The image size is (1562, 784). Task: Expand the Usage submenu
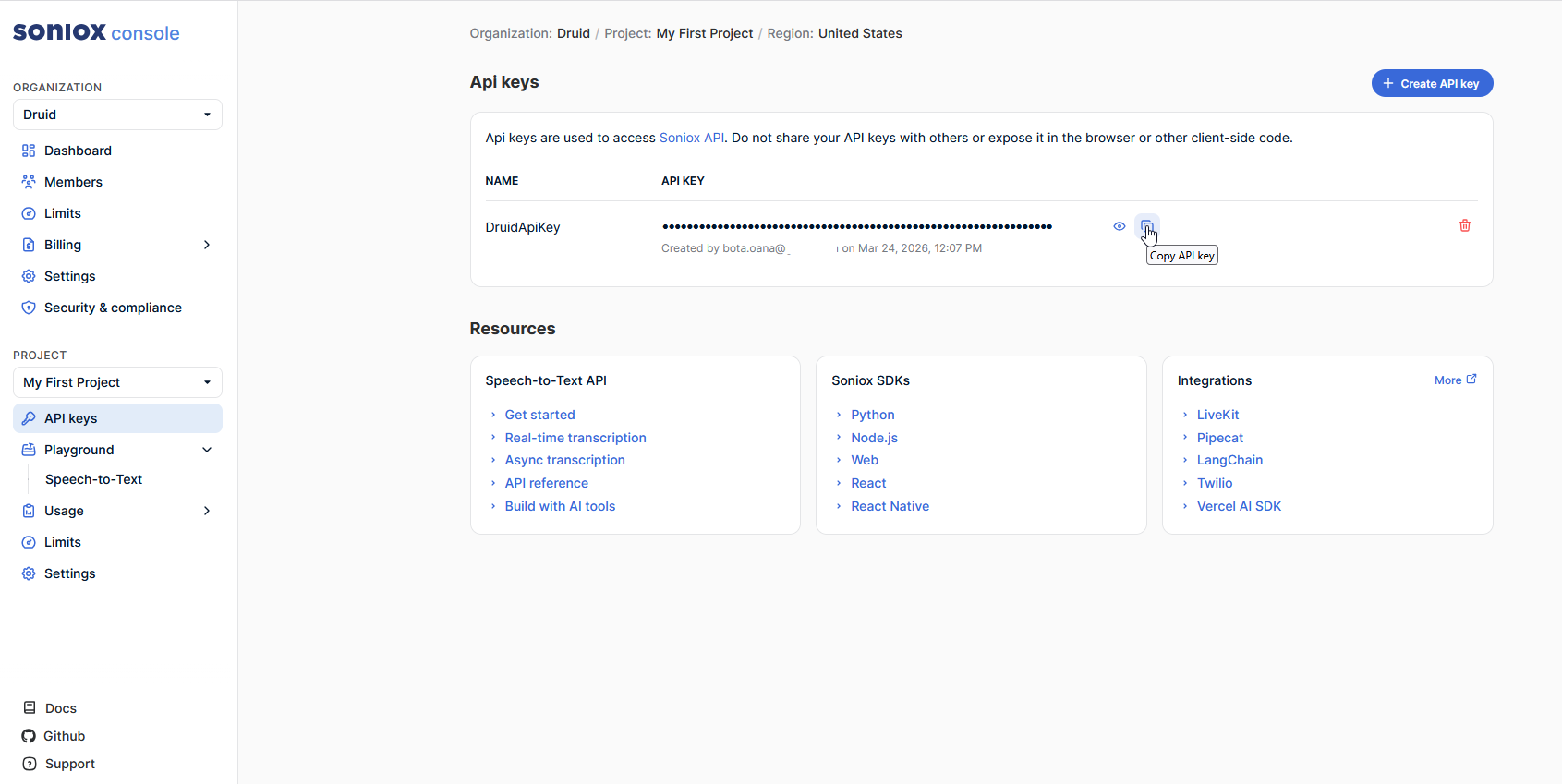(x=207, y=511)
